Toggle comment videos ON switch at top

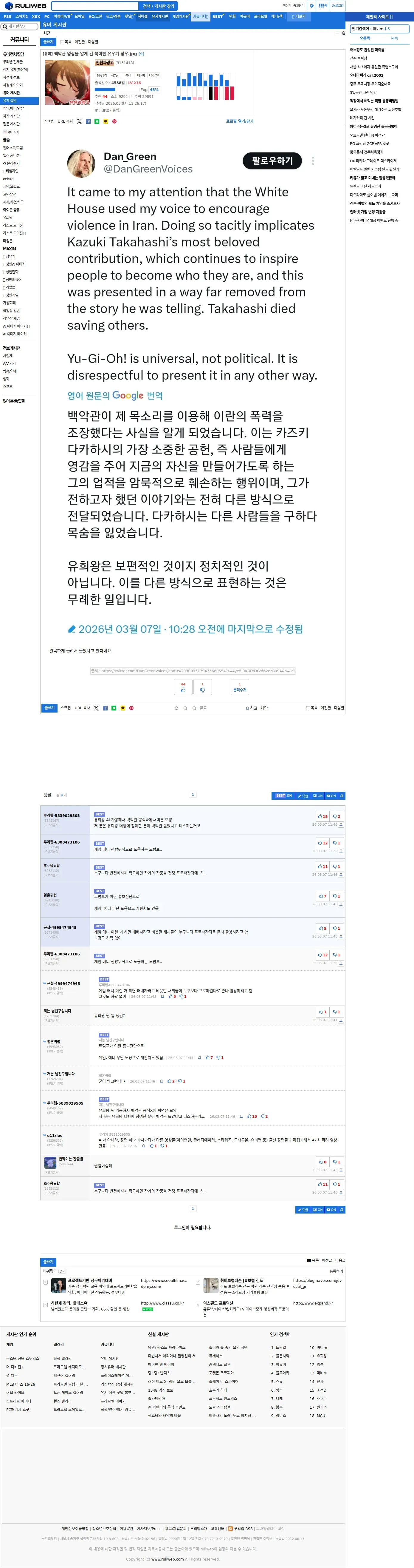tap(331, 795)
